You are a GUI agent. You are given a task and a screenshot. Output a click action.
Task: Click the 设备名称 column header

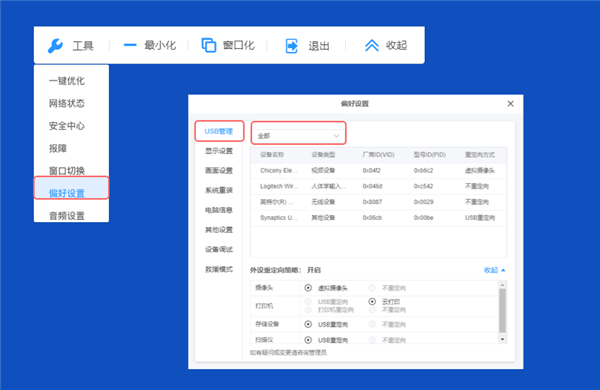(x=272, y=155)
